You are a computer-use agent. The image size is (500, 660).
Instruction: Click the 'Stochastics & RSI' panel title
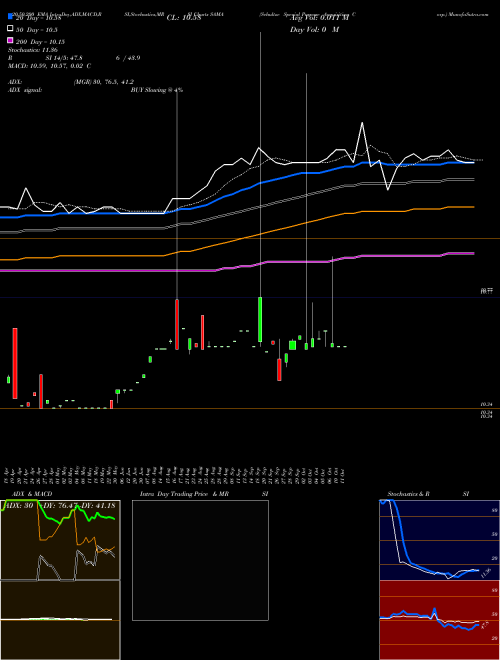(x=428, y=494)
